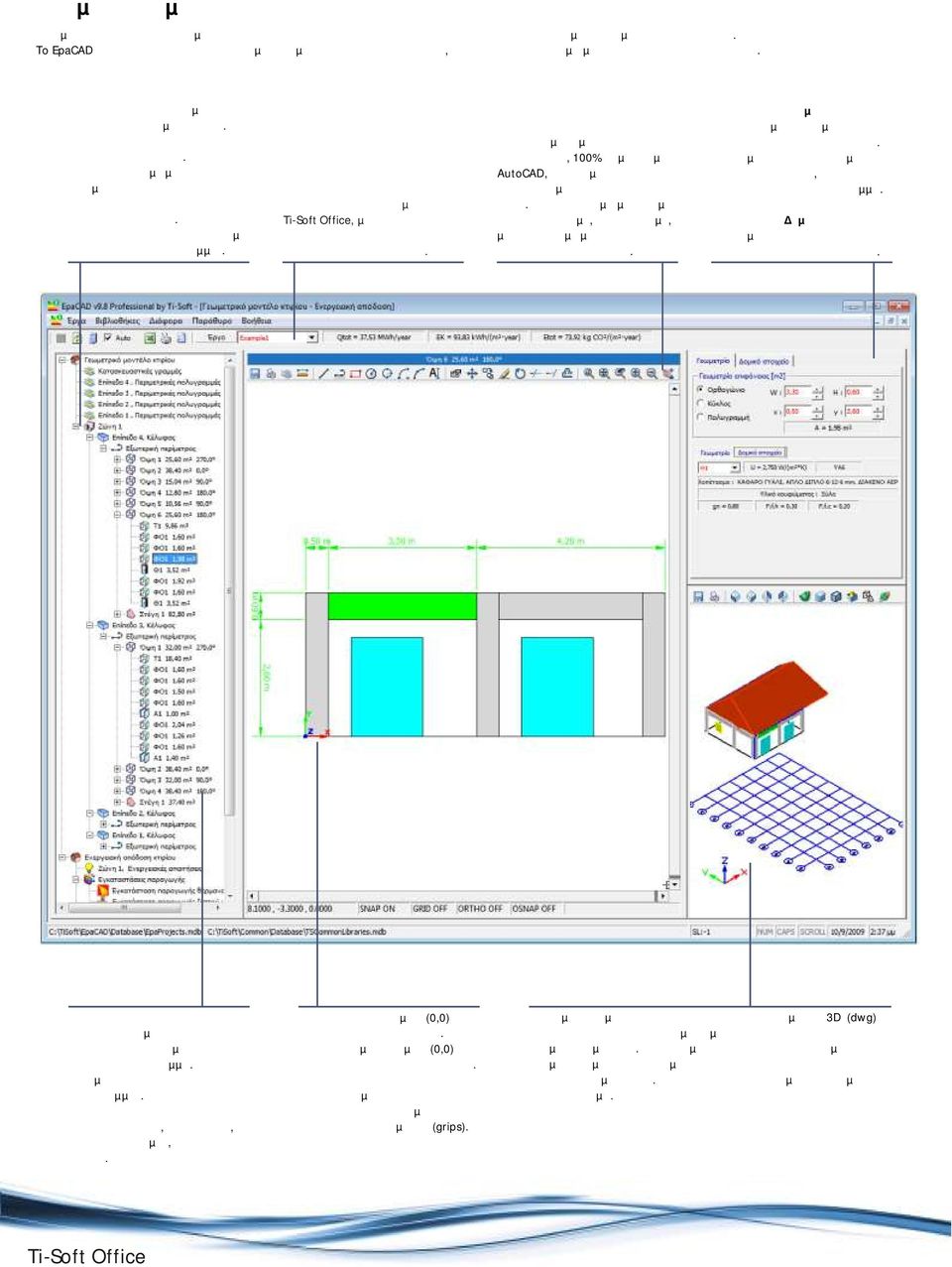952x1267 pixels.
Task: Select Στέγη 1 37,40 m² tree item
Action: [167, 802]
